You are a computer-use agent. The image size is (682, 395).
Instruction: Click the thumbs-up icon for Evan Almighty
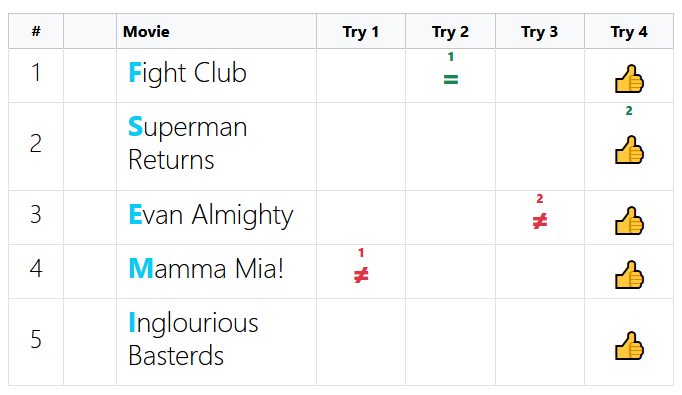(629, 221)
